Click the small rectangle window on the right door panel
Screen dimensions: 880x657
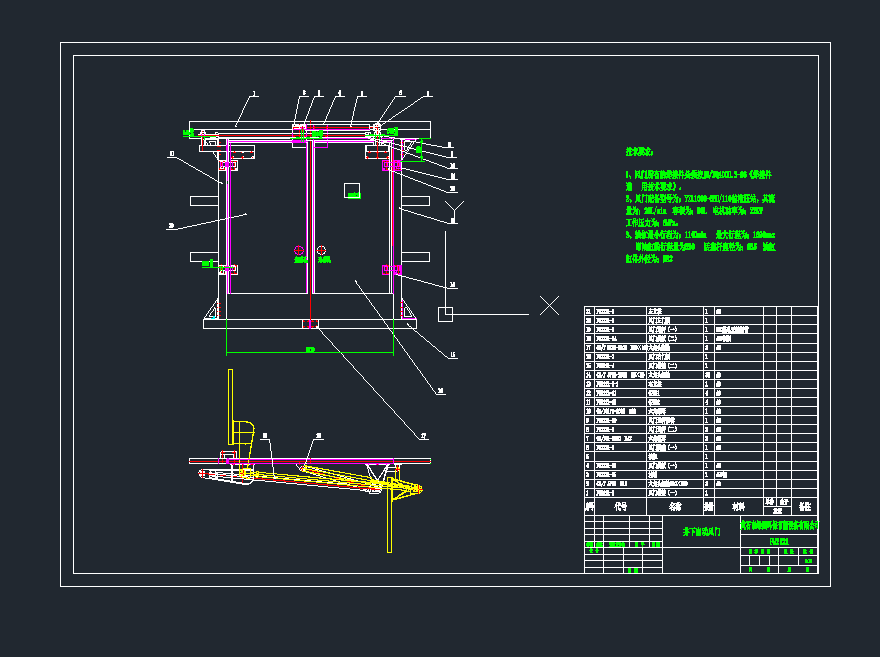(x=351, y=190)
